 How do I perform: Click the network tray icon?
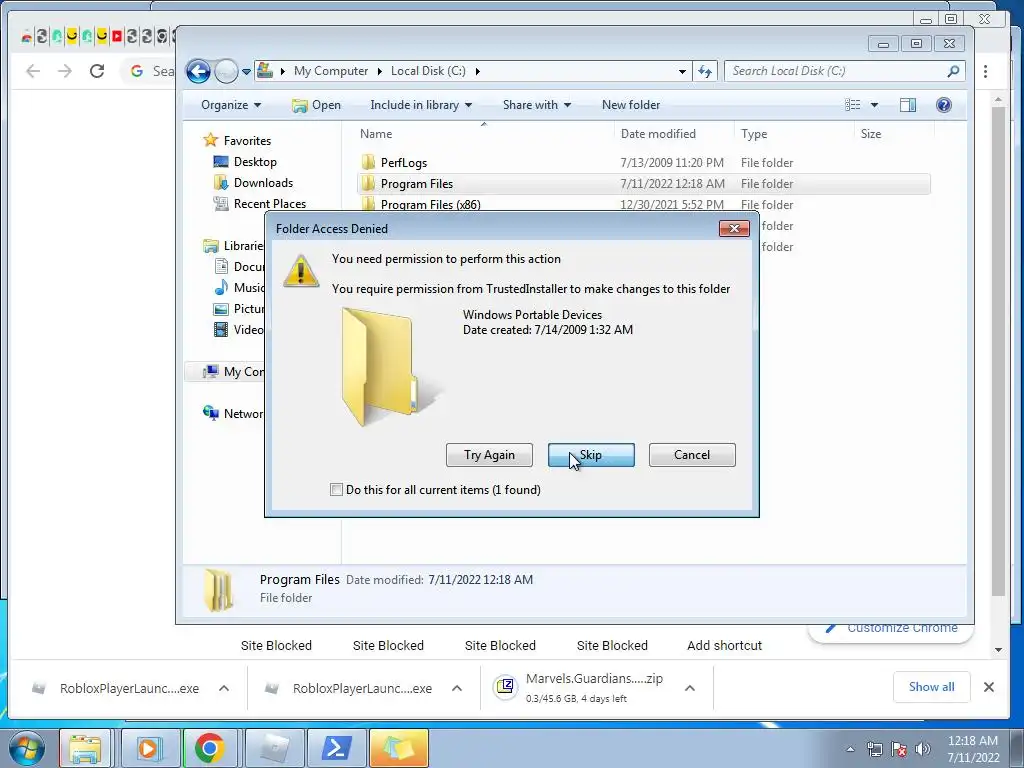[874, 749]
